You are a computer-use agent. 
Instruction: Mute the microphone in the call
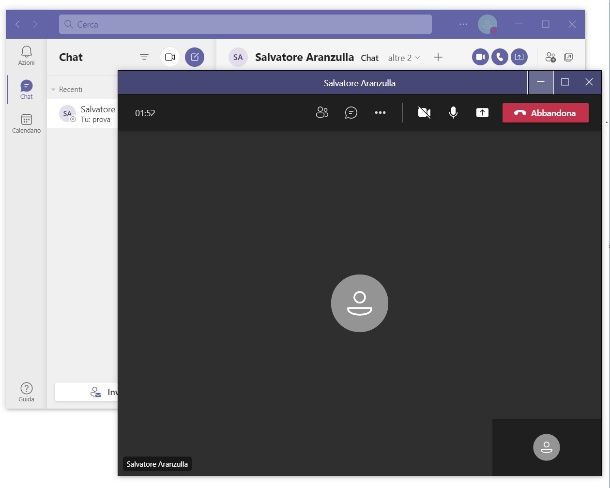pyautogui.click(x=453, y=113)
